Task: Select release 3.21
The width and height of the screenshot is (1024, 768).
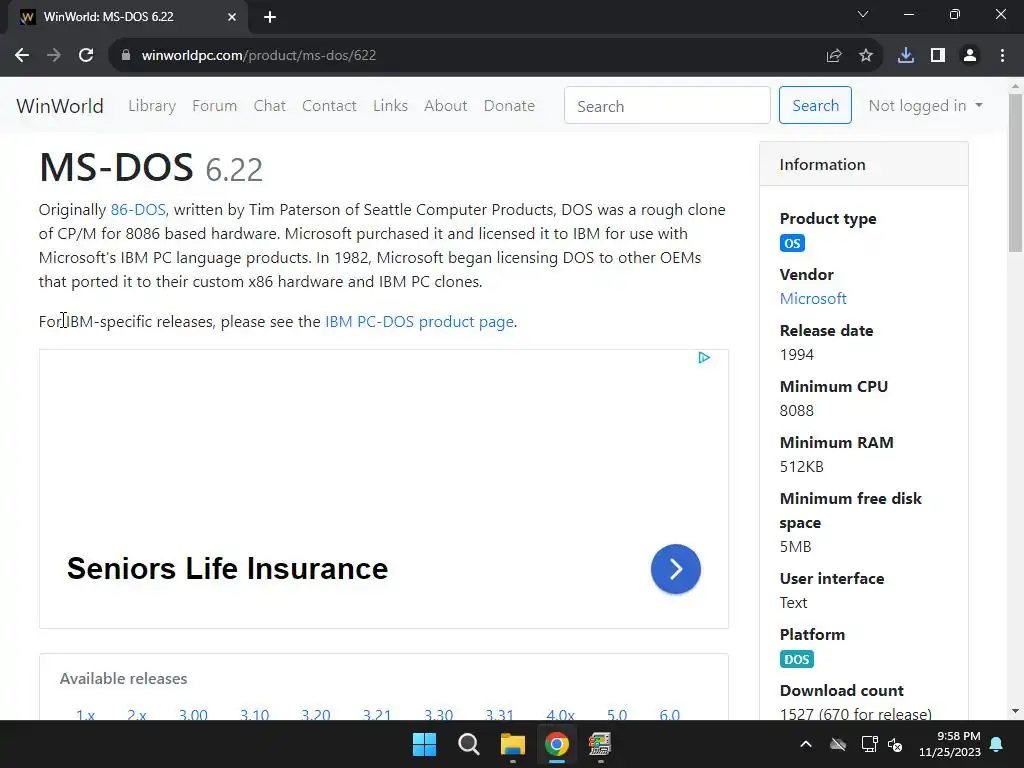Action: [377, 715]
